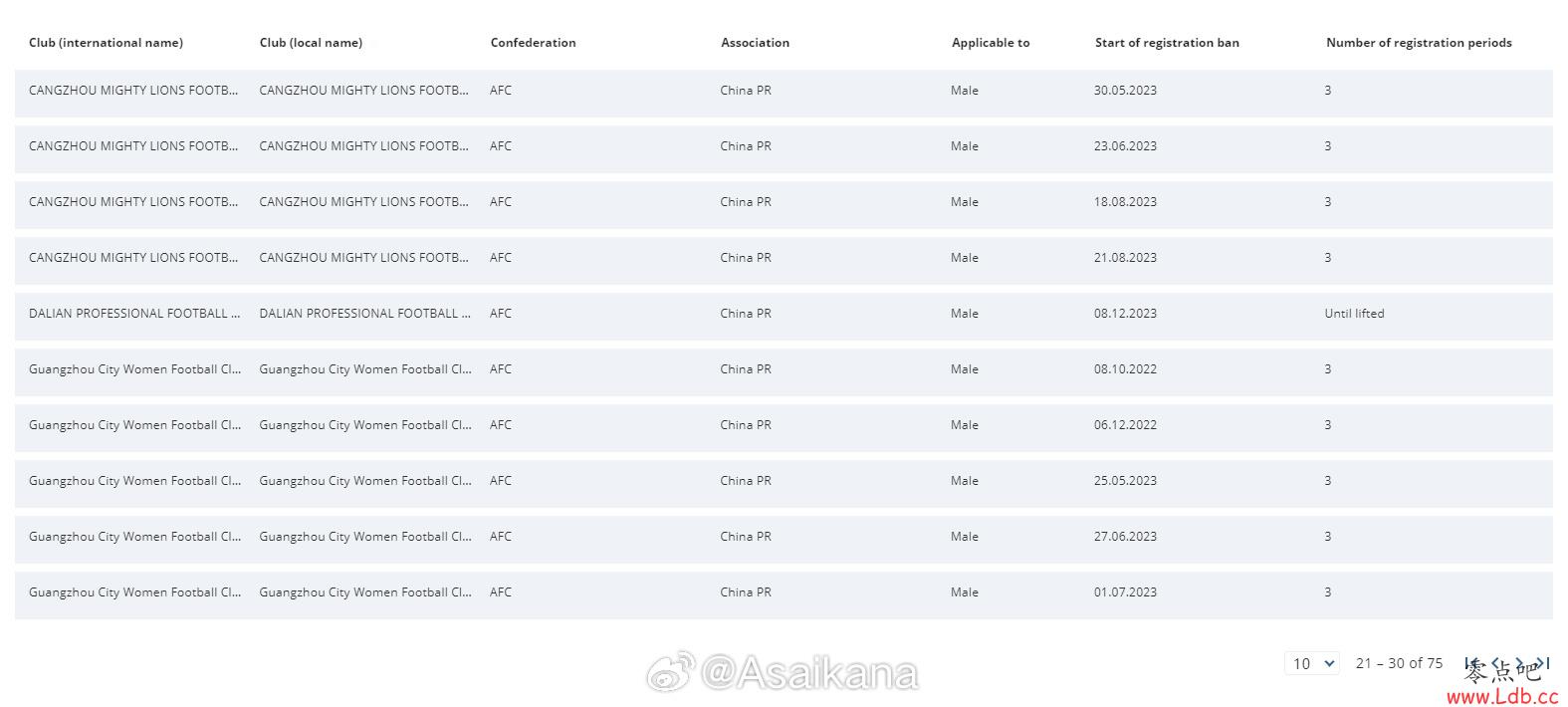Select the Guangzhou City Women row dated 08.10.2022

click(784, 369)
